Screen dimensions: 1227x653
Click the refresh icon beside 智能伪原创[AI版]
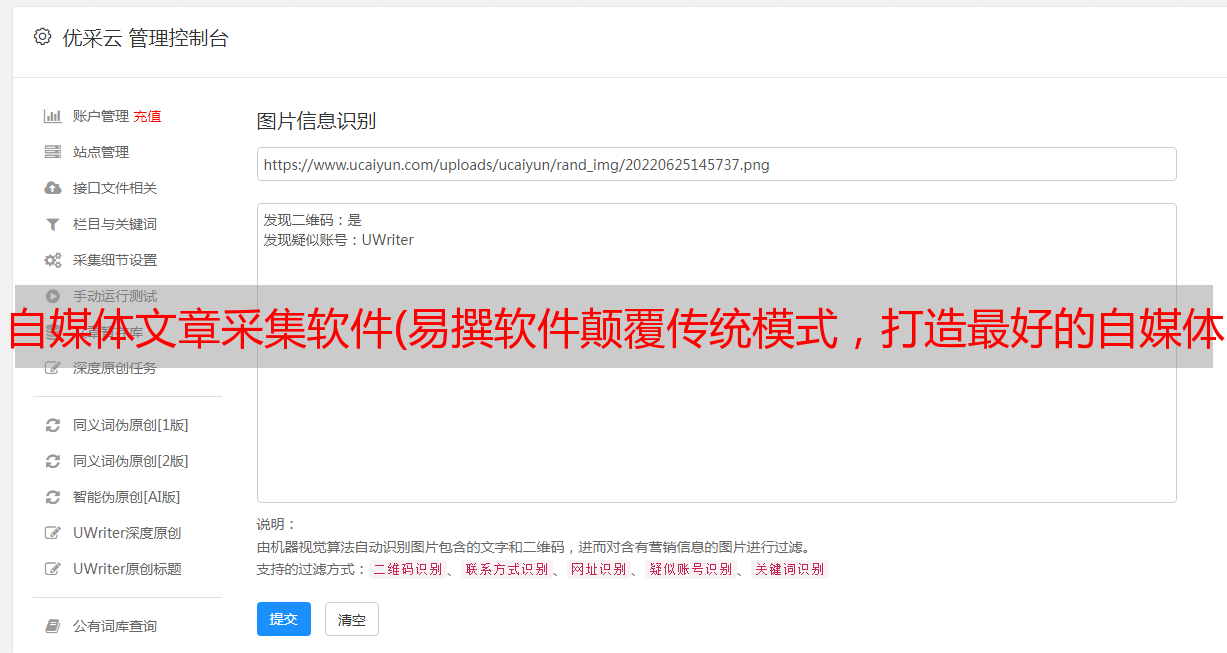pos(53,497)
